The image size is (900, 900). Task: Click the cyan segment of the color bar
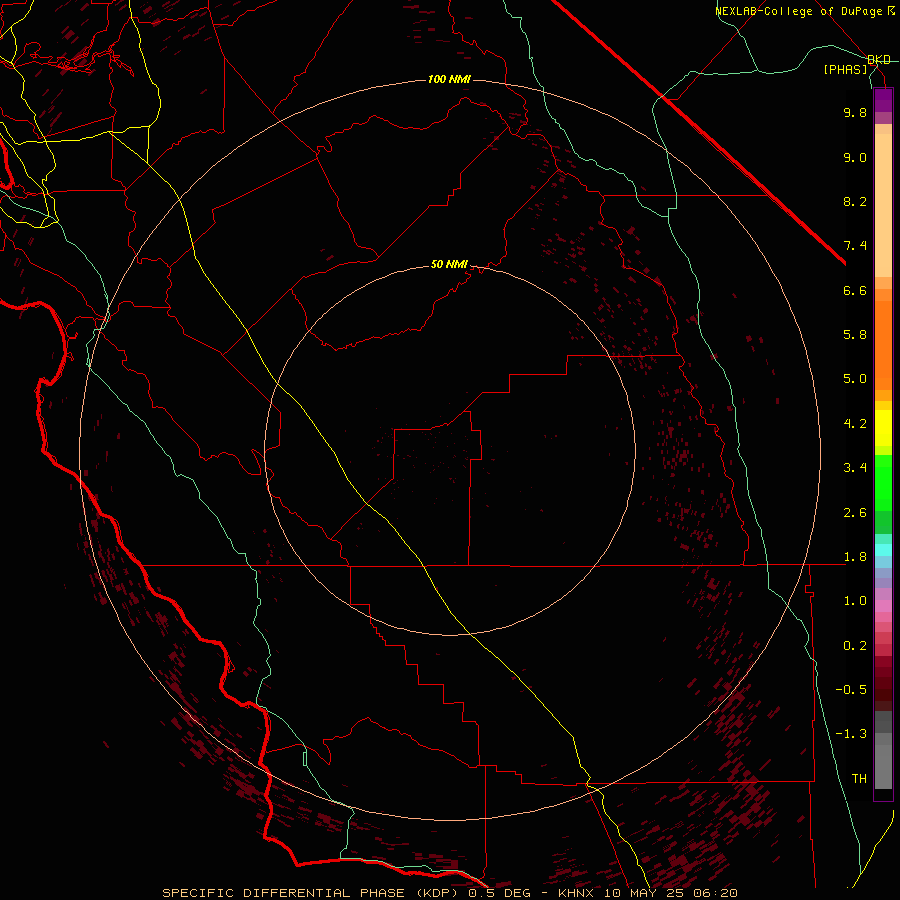pos(883,550)
